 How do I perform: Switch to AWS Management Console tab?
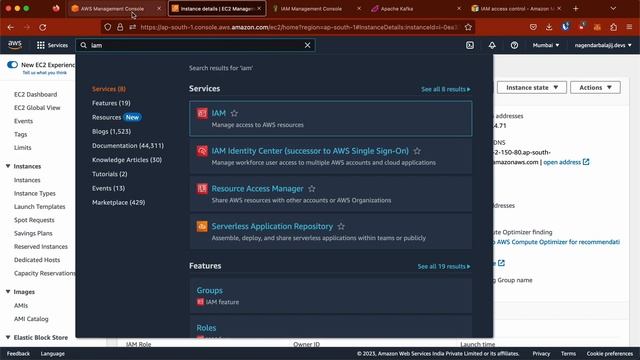116,9
